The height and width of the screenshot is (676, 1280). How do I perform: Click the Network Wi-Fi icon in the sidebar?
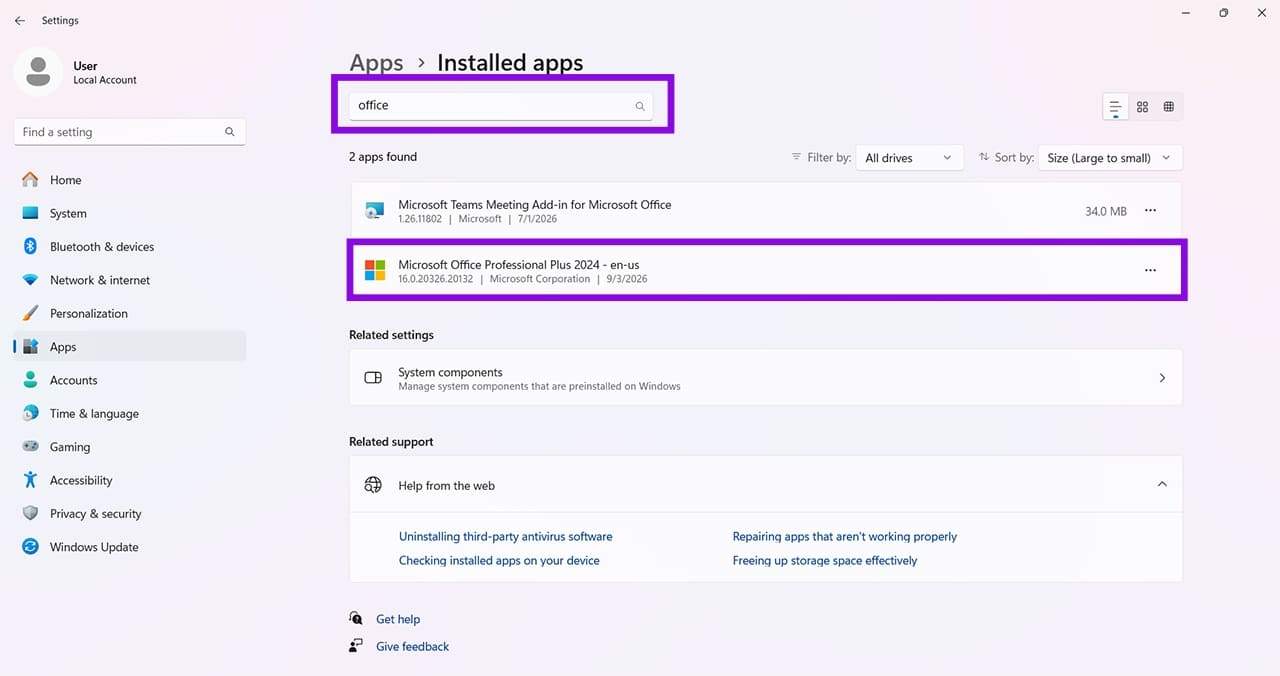30,280
